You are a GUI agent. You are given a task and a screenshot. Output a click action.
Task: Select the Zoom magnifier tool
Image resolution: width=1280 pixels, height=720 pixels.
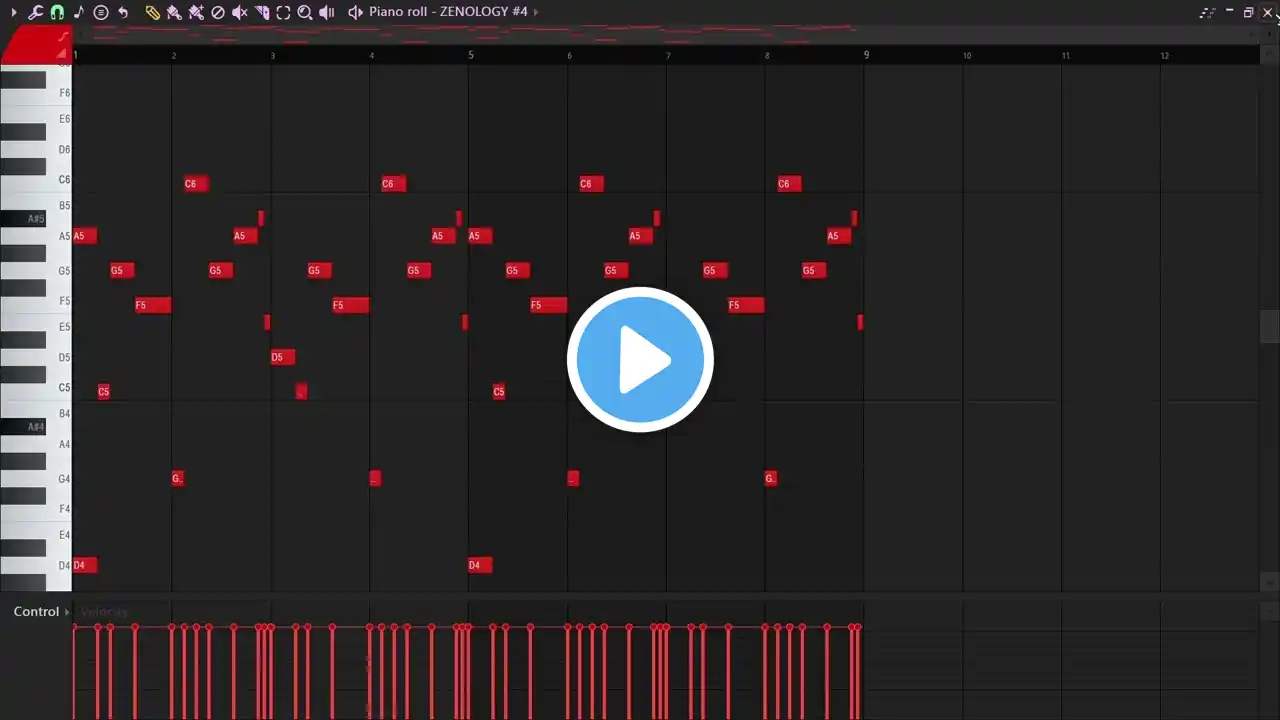tap(305, 12)
